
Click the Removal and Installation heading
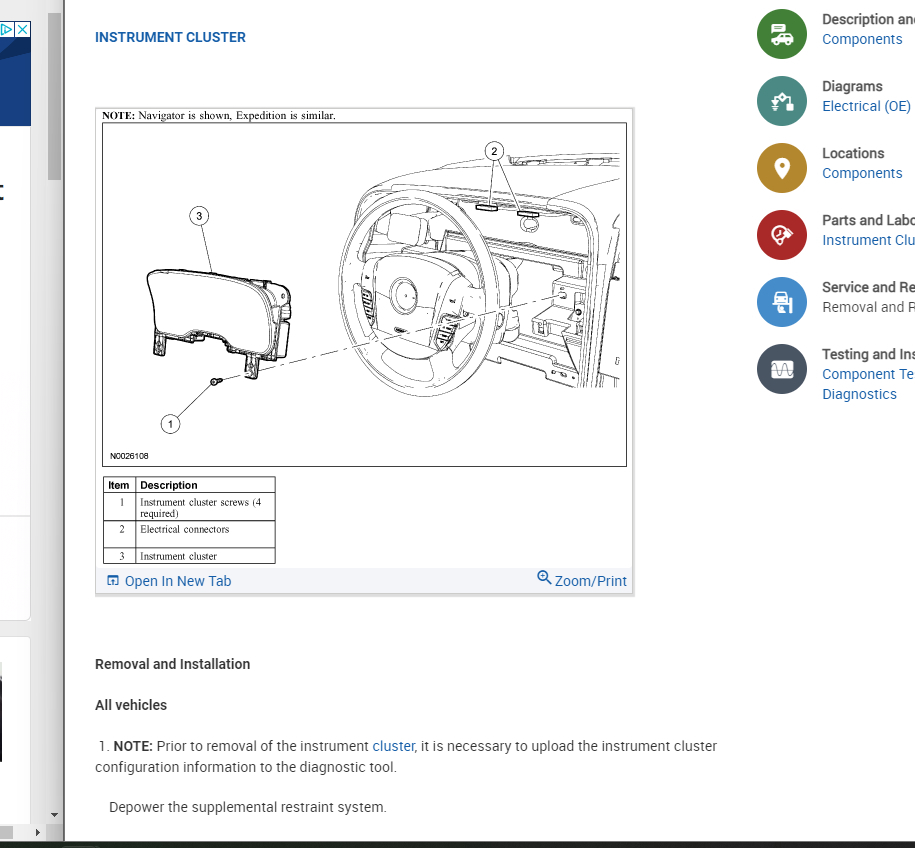pos(173,664)
